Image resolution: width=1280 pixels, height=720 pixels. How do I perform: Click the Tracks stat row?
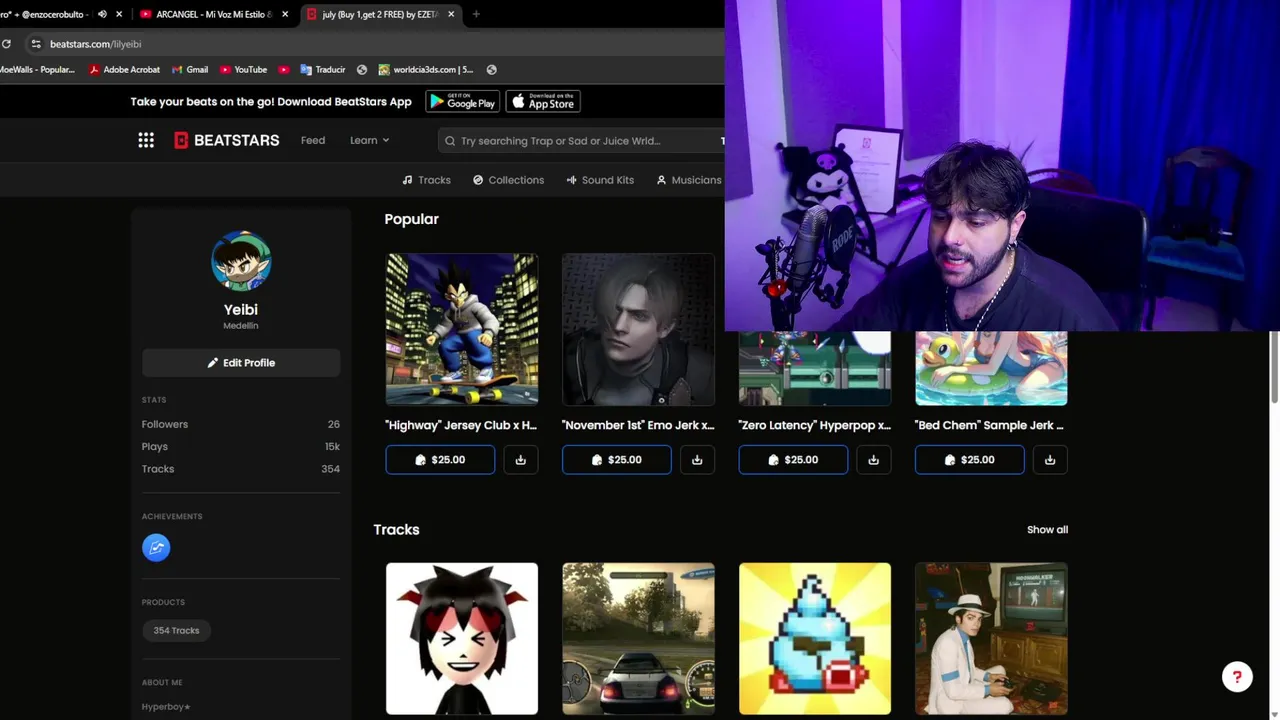(241, 469)
